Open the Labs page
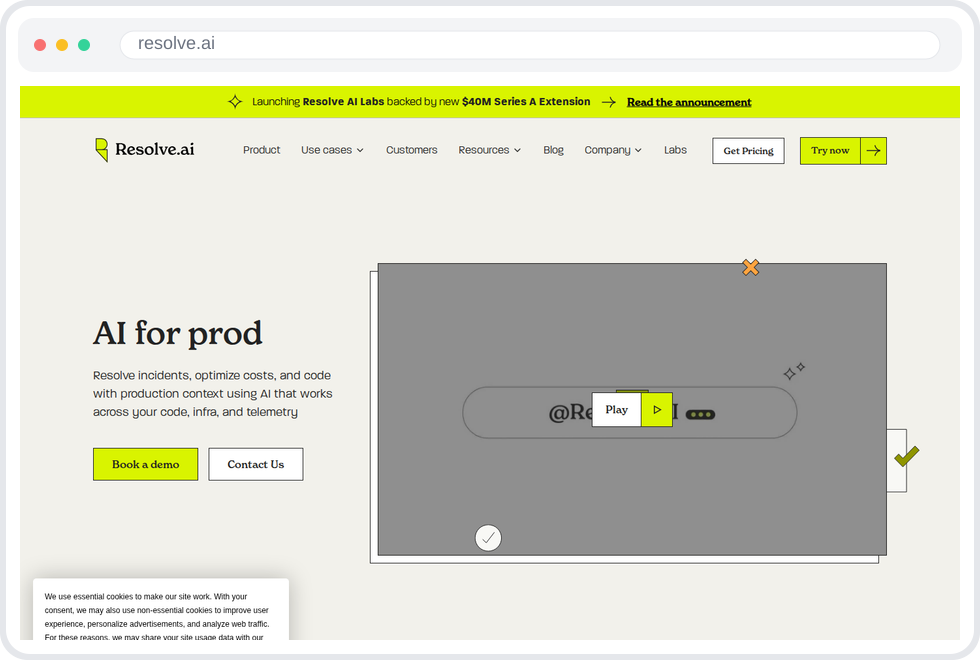 tap(675, 150)
